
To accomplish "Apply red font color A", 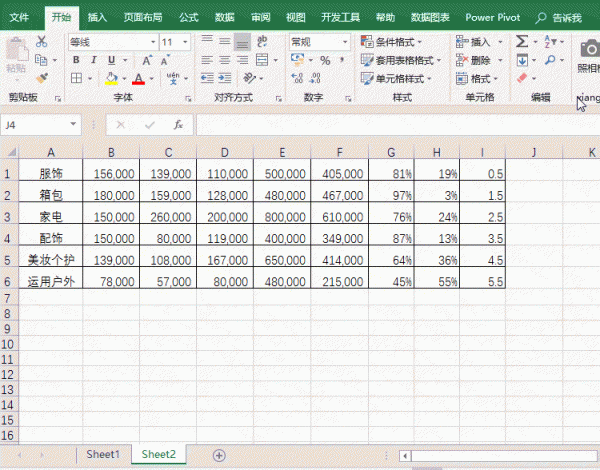I will [x=139, y=78].
